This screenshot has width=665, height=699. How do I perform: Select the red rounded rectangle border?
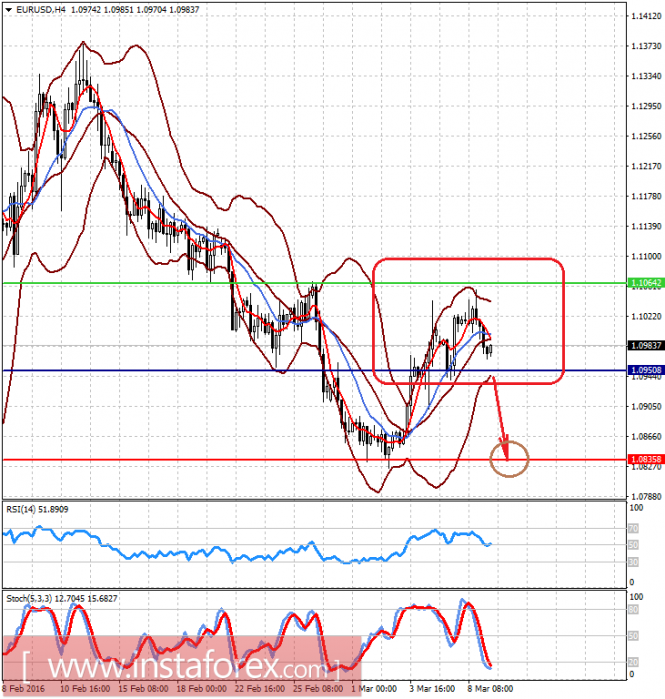click(x=468, y=321)
